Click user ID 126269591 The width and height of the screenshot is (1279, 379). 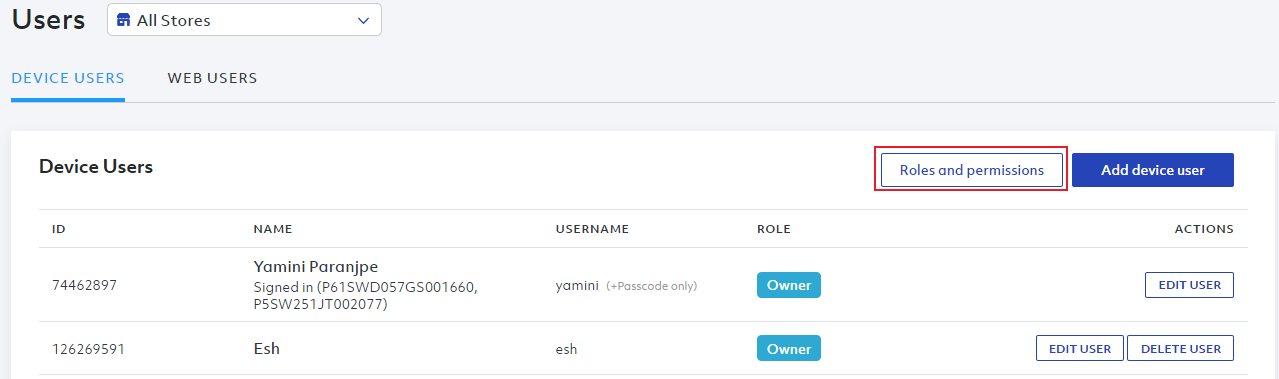(88, 349)
